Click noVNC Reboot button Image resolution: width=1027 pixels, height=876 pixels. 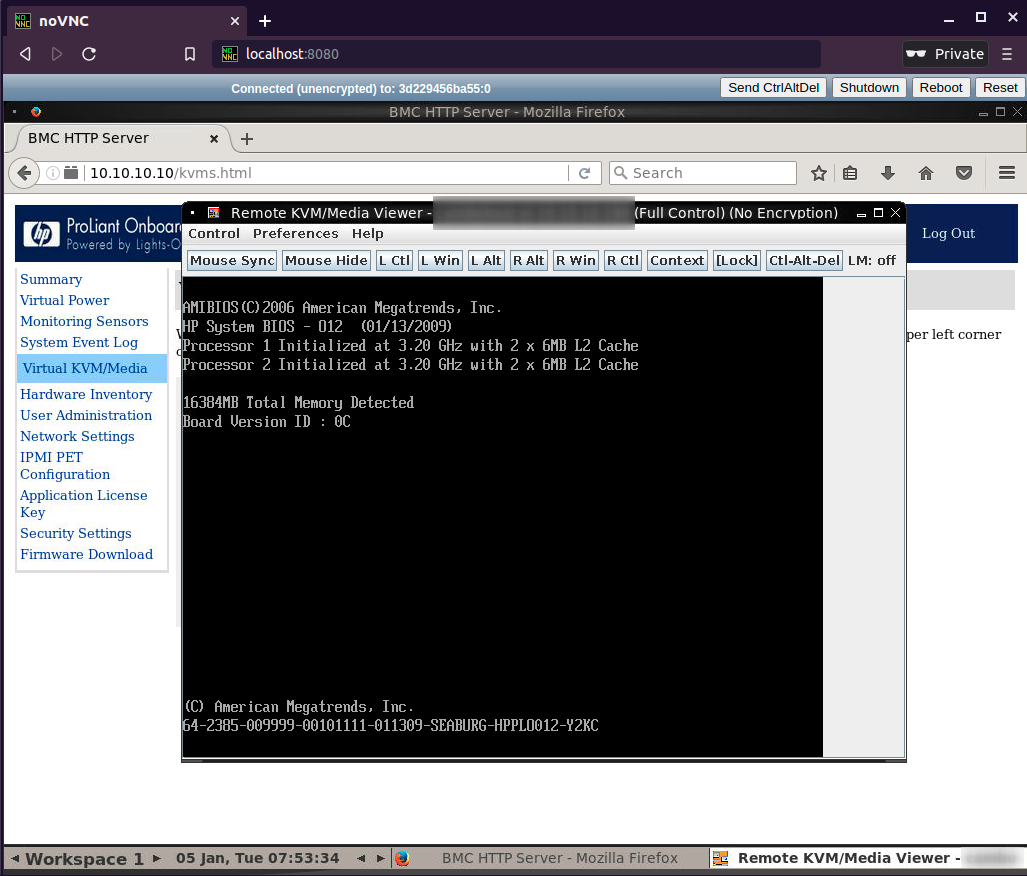[x=941, y=88]
